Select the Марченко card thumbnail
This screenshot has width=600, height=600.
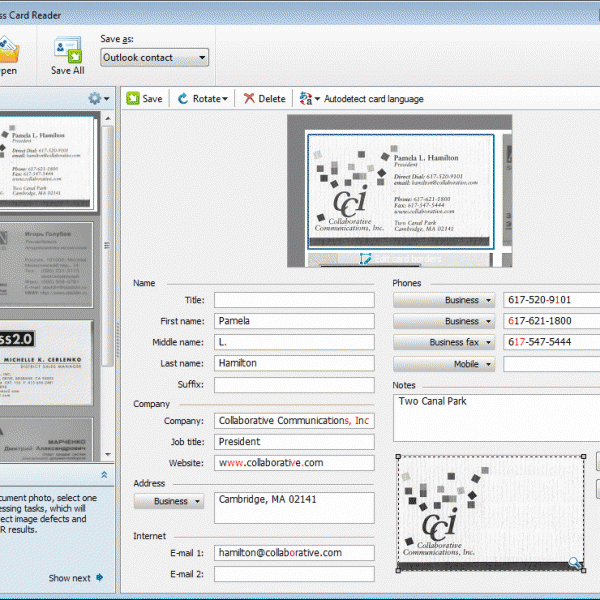(46, 440)
